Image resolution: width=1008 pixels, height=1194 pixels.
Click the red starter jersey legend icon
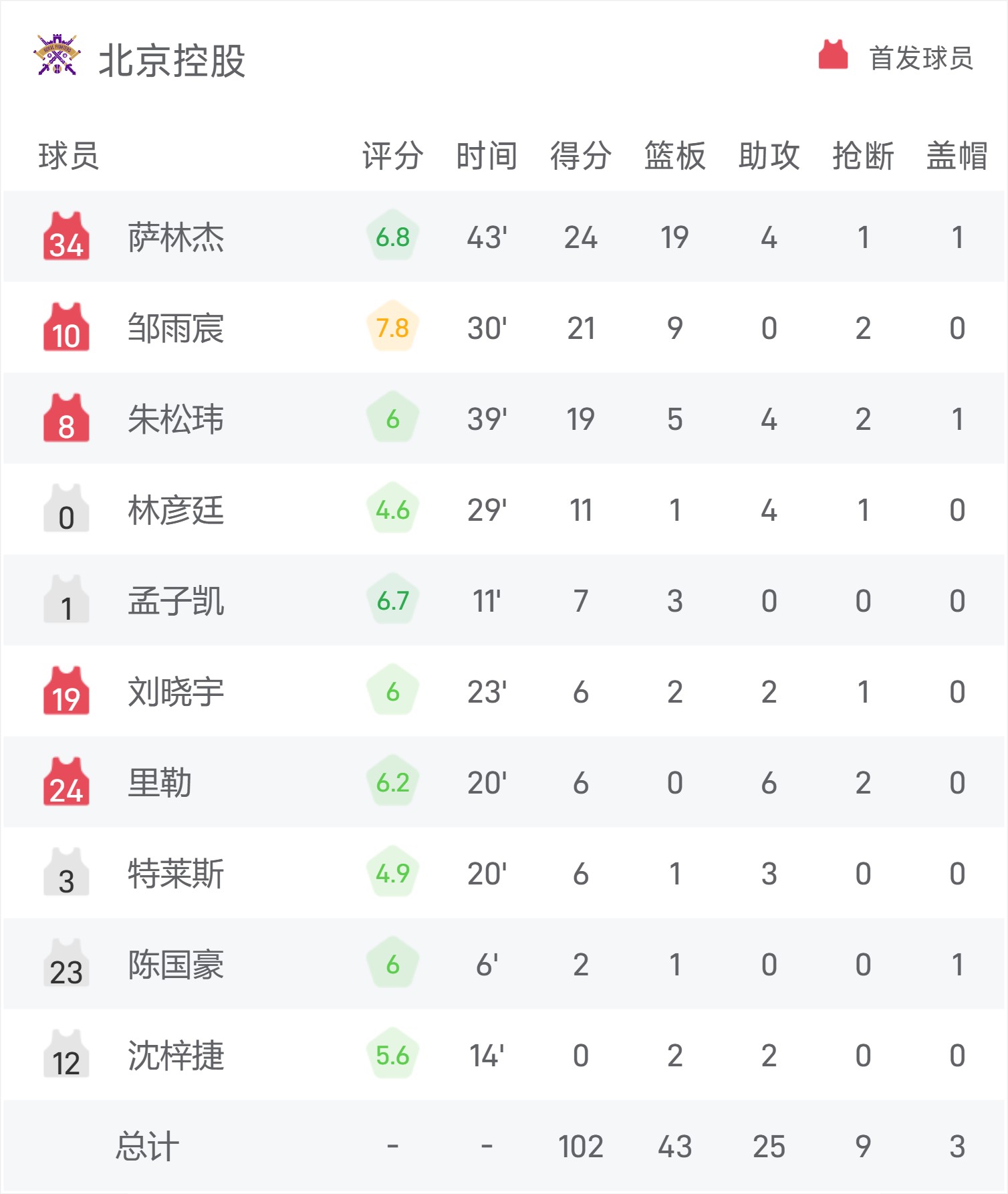click(833, 55)
